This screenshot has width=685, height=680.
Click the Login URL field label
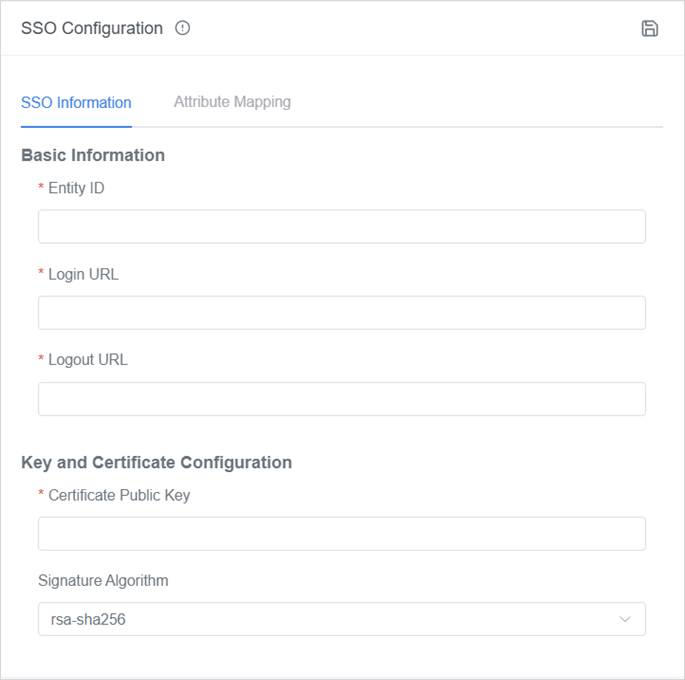[83, 274]
